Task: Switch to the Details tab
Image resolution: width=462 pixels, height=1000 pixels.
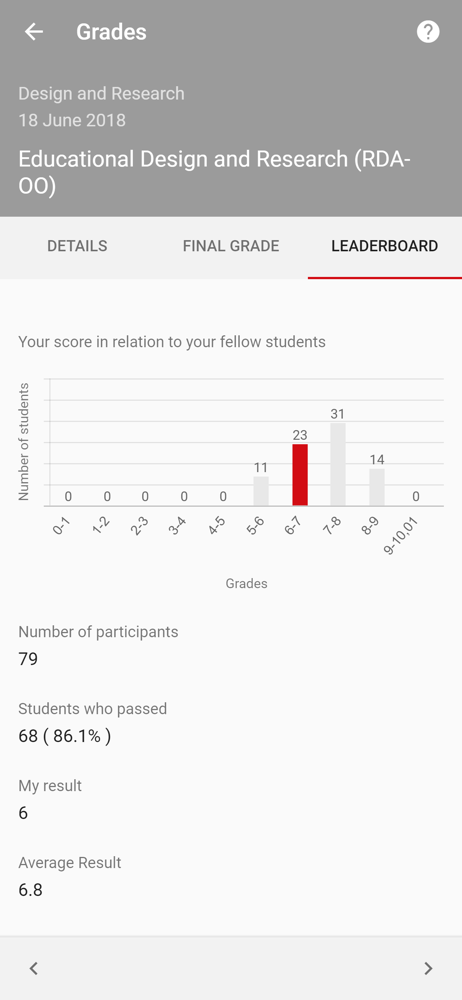Action: point(77,246)
